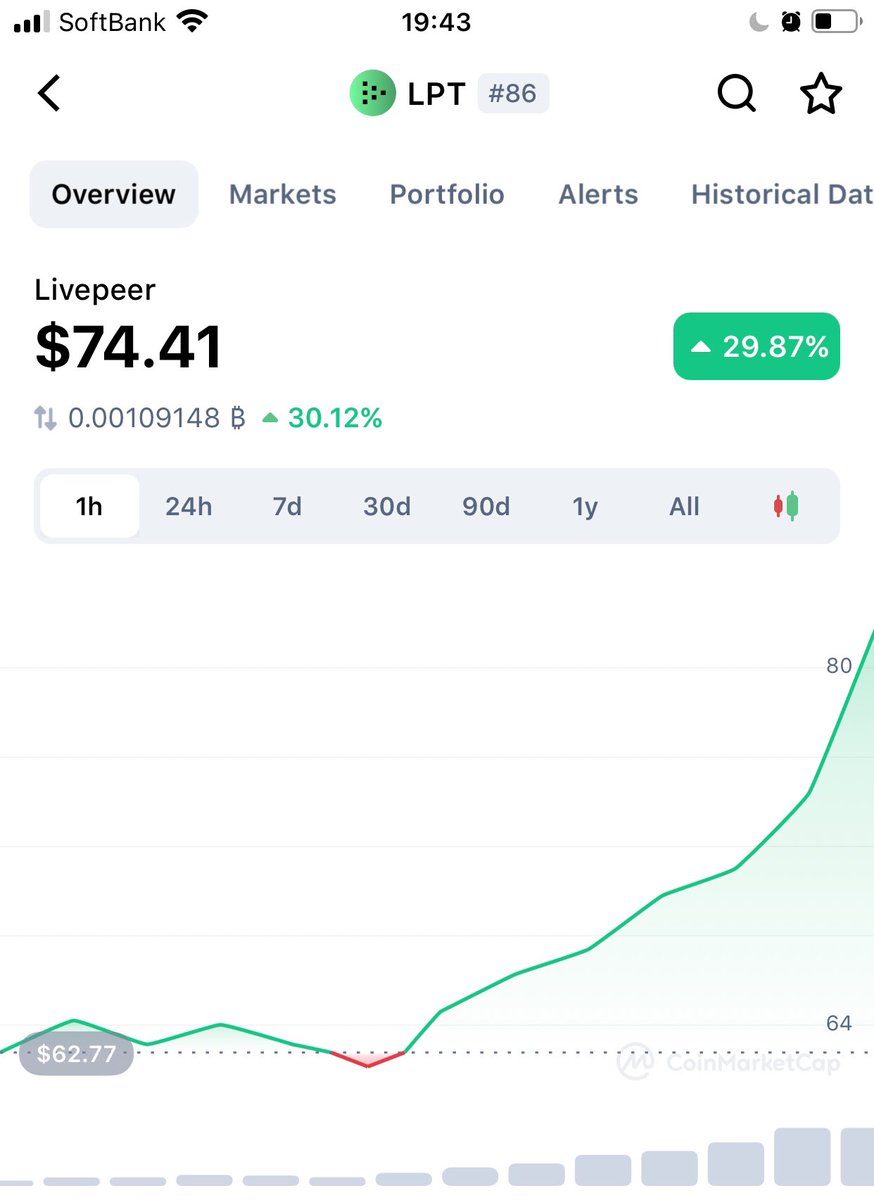The width and height of the screenshot is (874, 1200).
Task: Add LPT to watchlist with star icon
Action: [821, 94]
